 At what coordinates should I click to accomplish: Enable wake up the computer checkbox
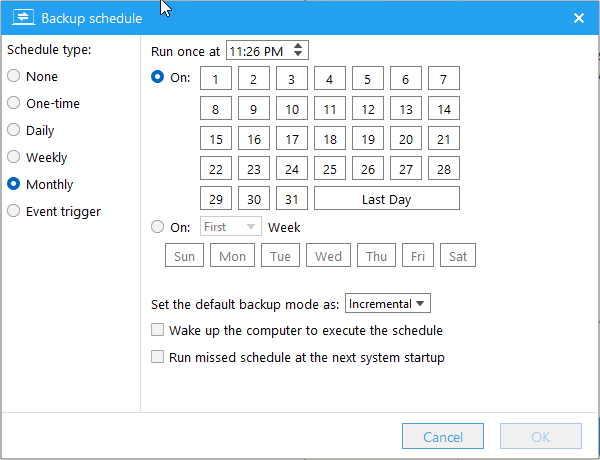(x=157, y=330)
